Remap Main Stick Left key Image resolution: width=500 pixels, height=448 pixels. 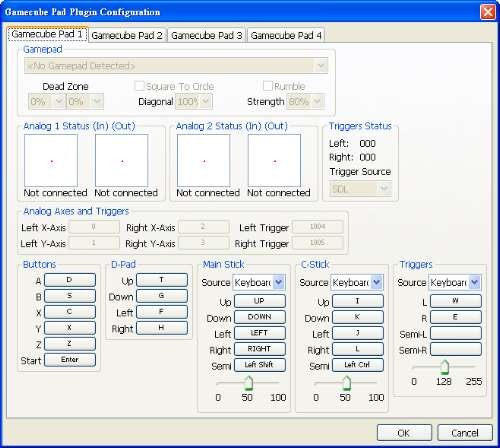click(260, 333)
